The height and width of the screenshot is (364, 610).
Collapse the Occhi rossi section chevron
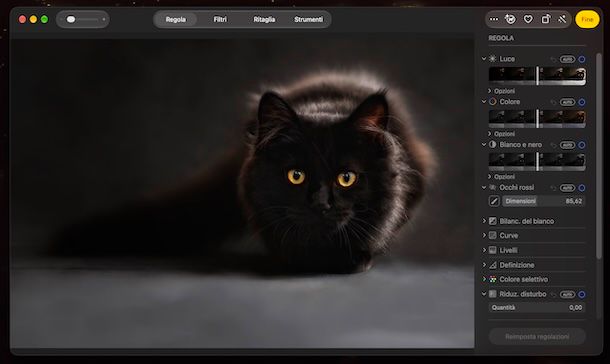484,187
